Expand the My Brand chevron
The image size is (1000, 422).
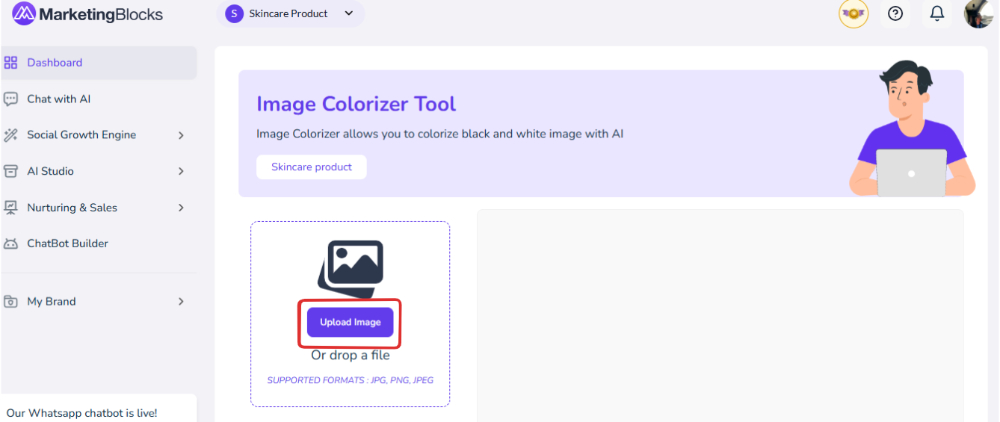(181, 301)
